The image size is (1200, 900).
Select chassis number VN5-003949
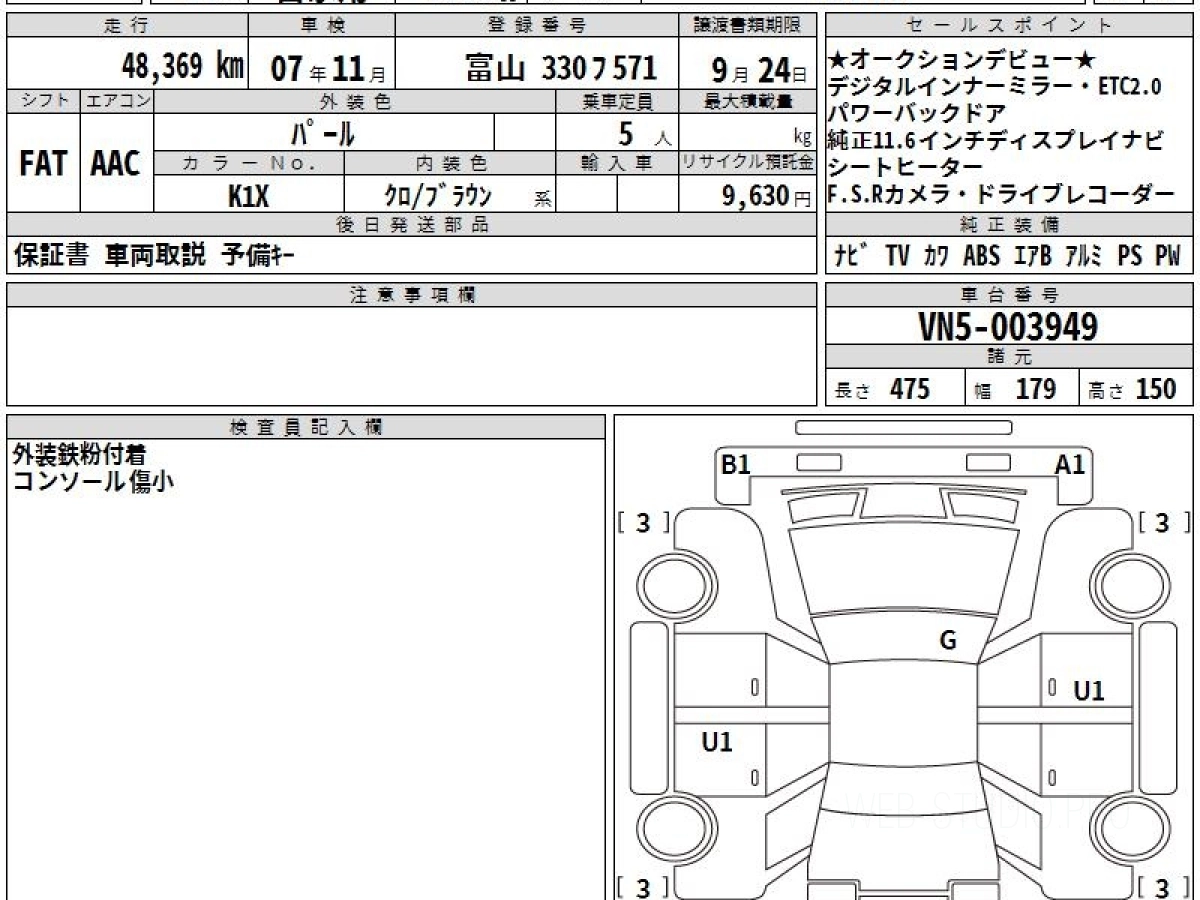click(1008, 326)
